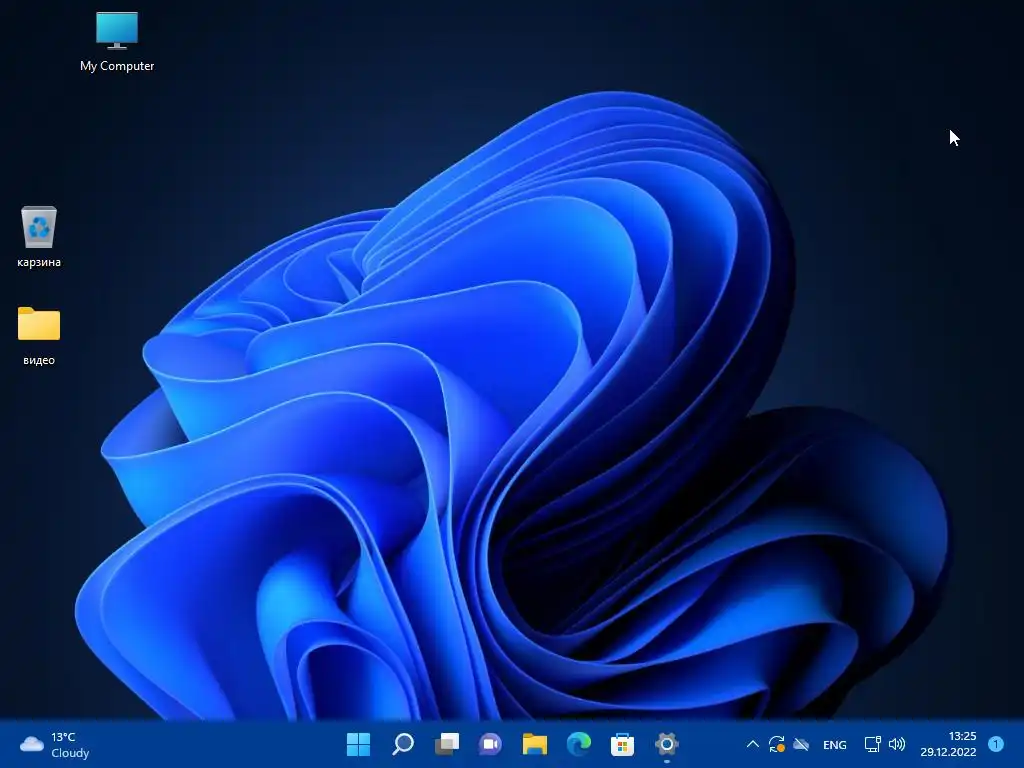Image resolution: width=1024 pixels, height=768 pixels.
Task: Open calendar from clock 13:25
Action: [x=948, y=744]
